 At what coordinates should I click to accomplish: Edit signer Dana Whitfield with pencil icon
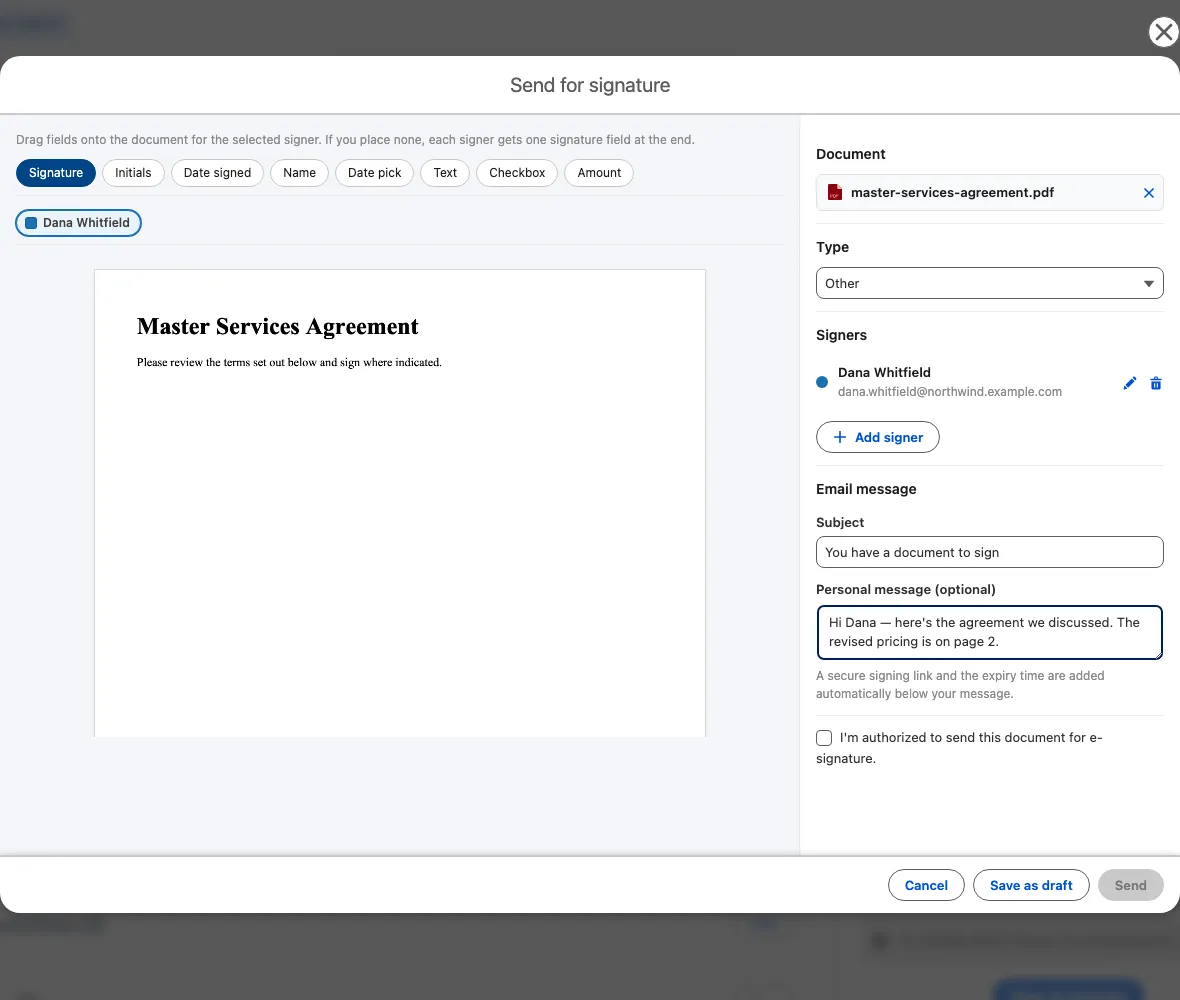coord(1130,383)
